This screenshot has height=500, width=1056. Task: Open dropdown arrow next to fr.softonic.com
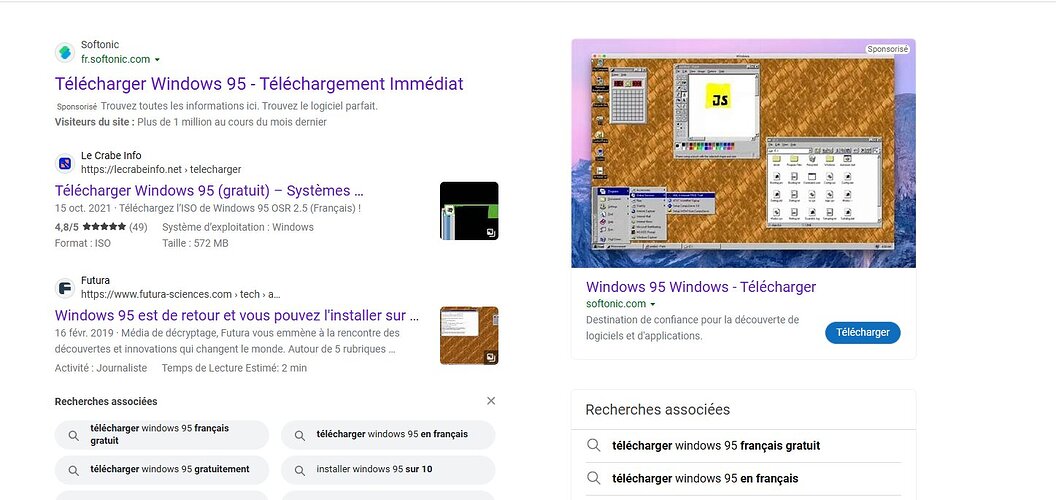coord(157,60)
